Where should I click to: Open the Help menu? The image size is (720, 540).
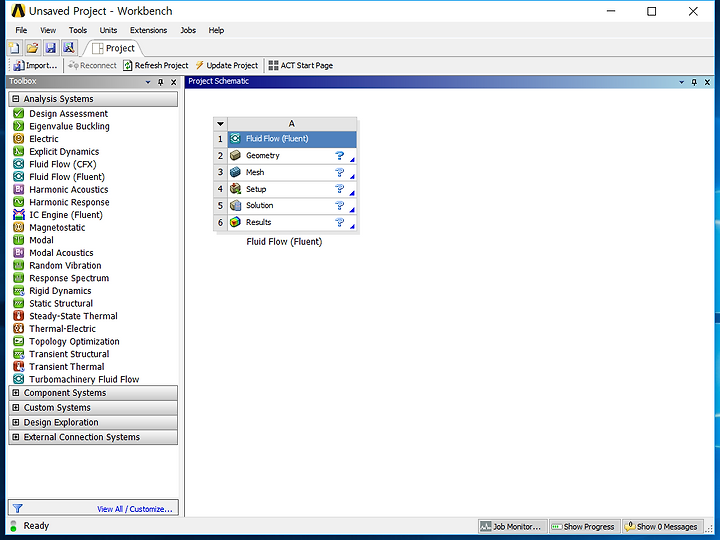pos(216,30)
